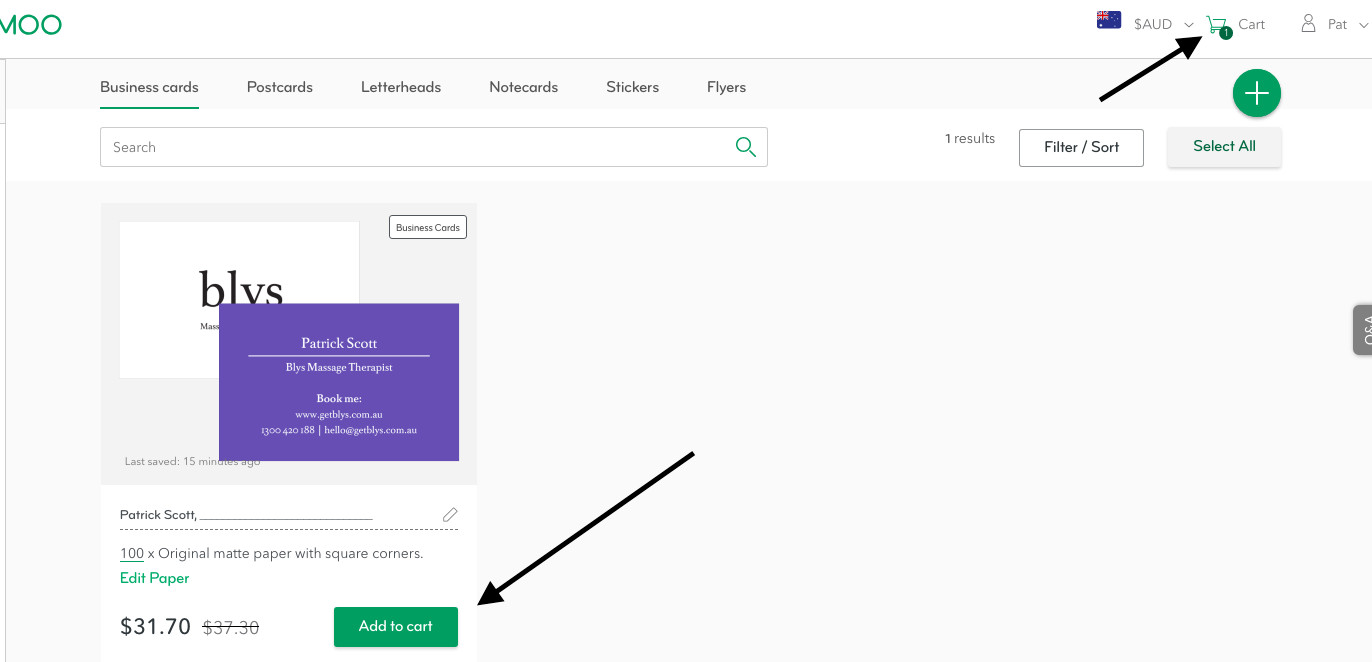This screenshot has height=662, width=1372.
Task: Click the 100 quantity link
Action: pos(132,553)
